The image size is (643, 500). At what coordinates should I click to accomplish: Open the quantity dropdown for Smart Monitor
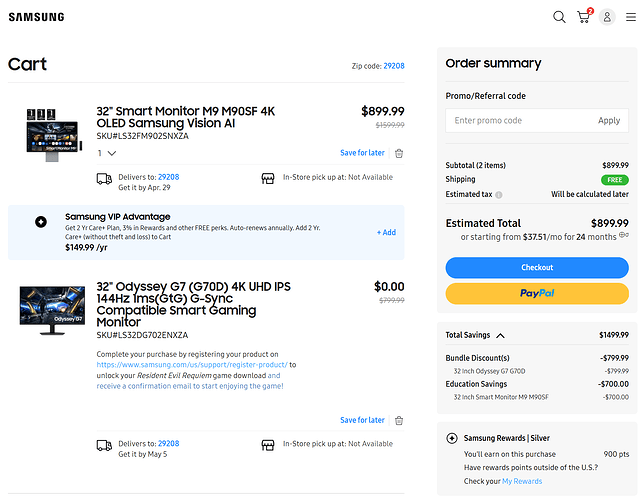107,153
